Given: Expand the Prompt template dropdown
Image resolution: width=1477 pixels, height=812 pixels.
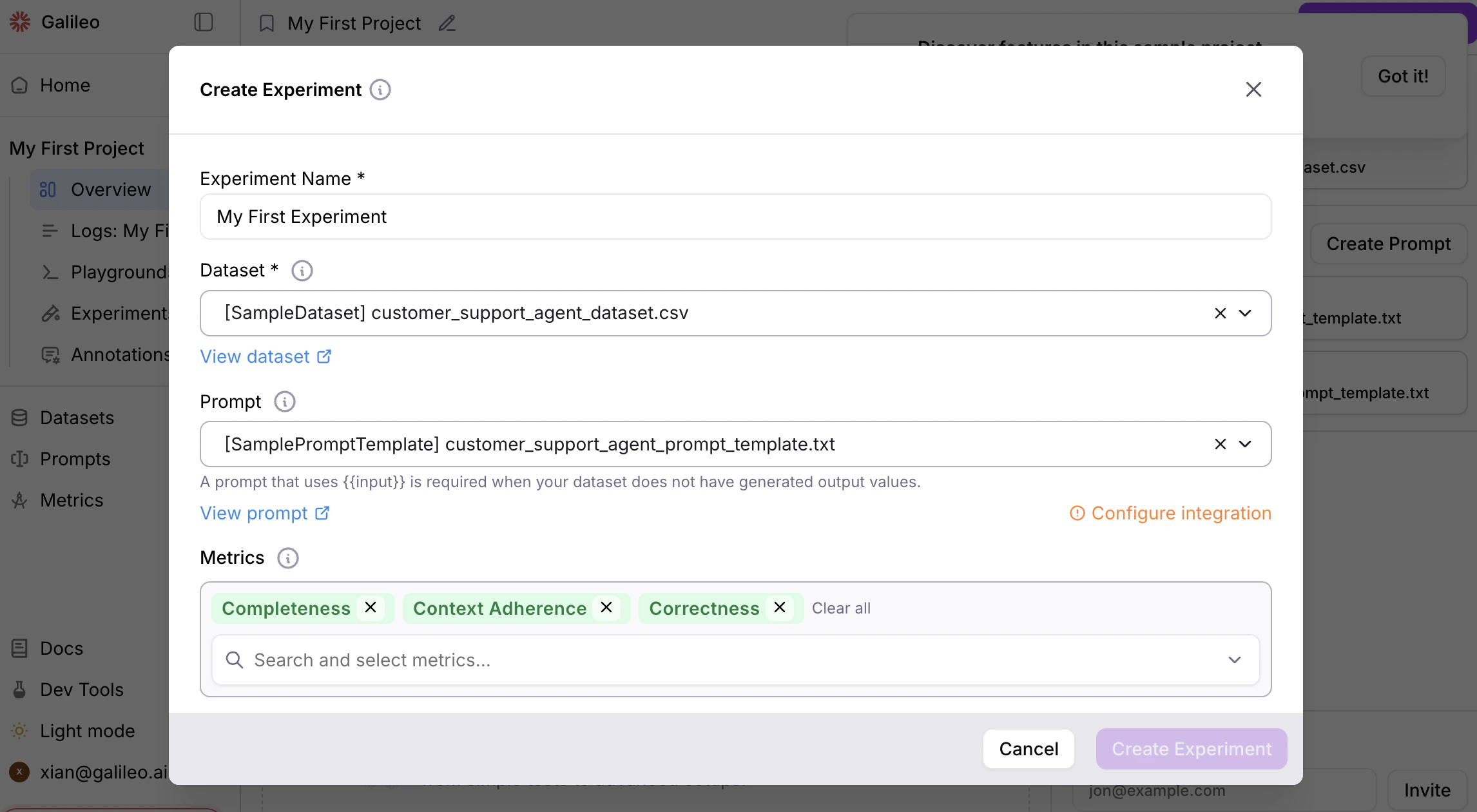Looking at the screenshot, I should click(1245, 443).
